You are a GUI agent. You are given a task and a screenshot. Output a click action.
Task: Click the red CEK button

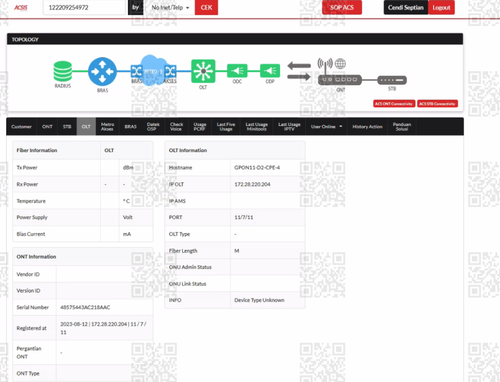(206, 7)
